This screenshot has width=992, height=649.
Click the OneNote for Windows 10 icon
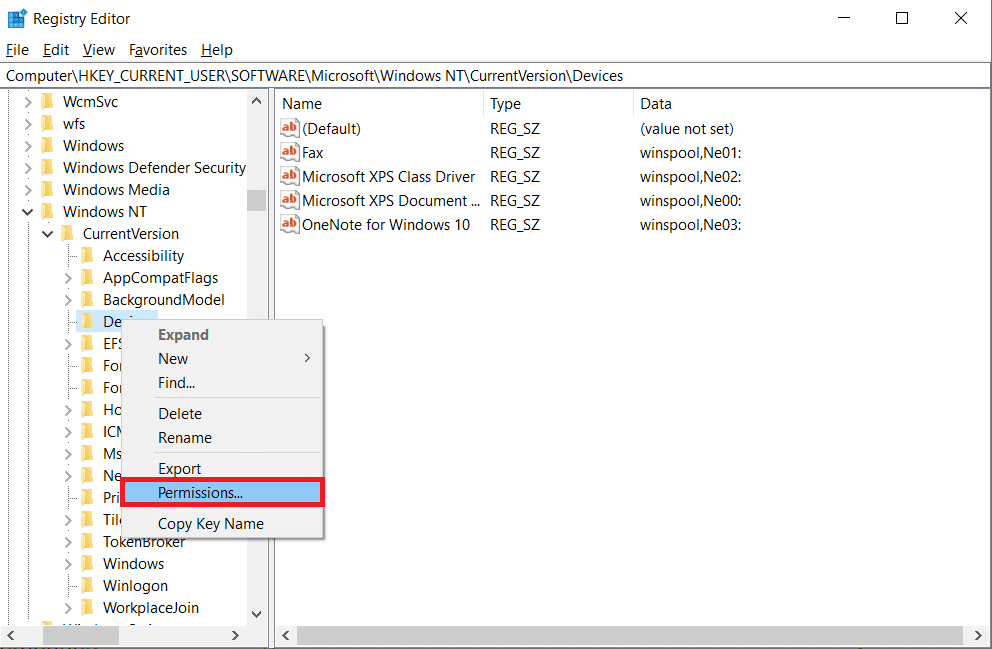290,225
